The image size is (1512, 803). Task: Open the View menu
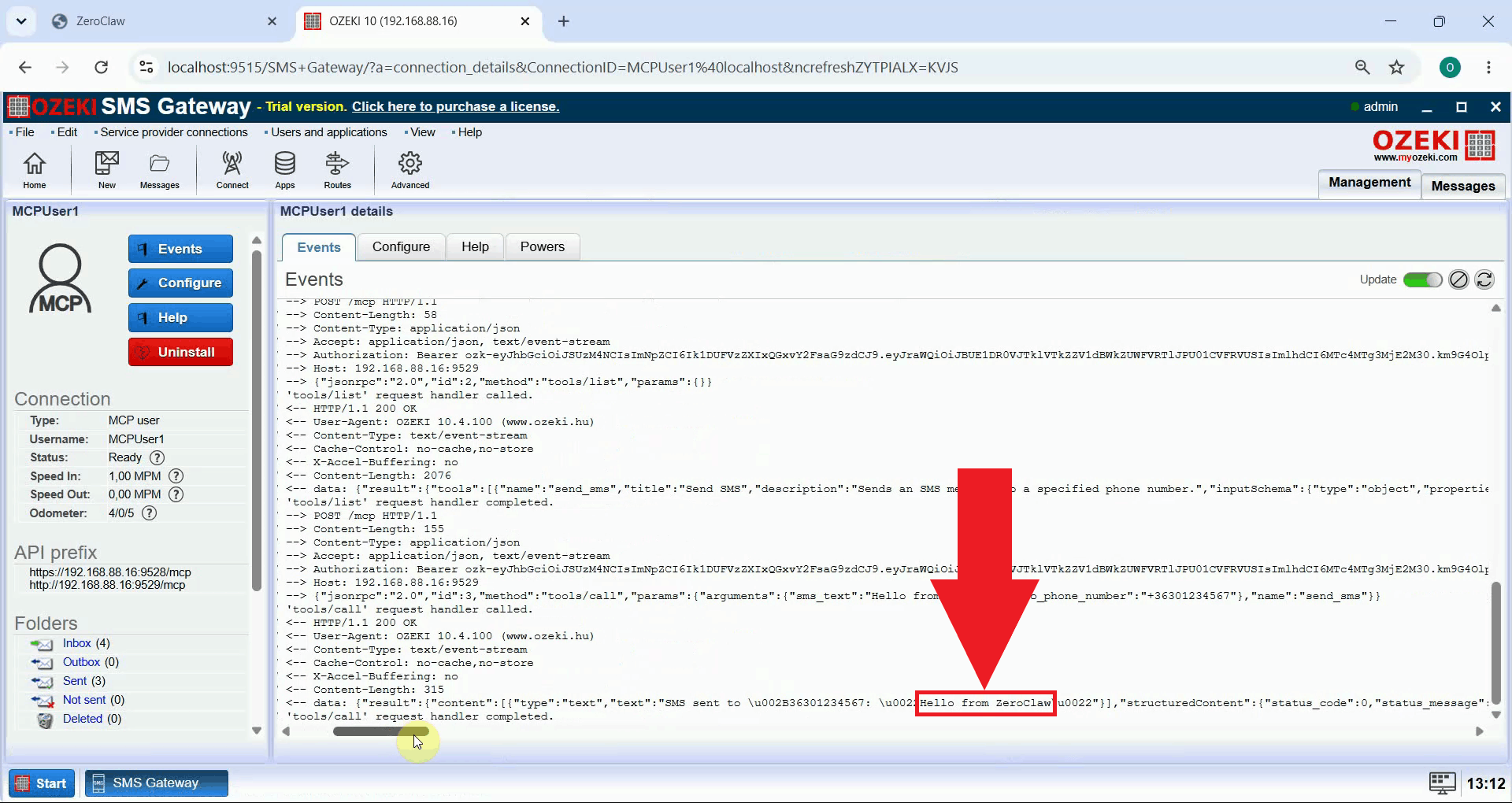point(422,132)
